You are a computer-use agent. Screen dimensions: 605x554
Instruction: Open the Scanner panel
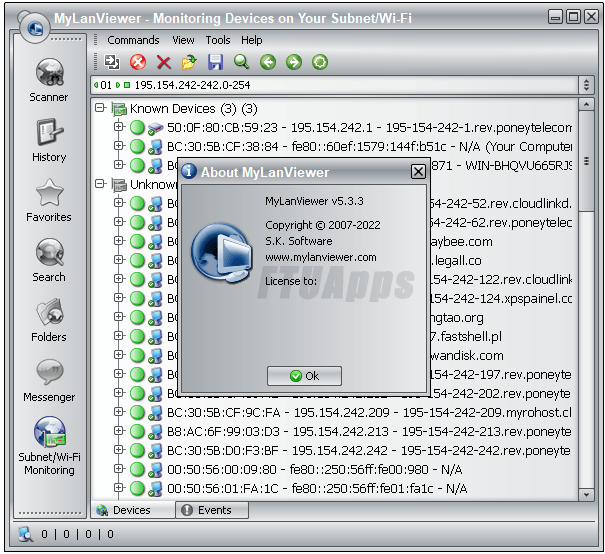(49, 80)
